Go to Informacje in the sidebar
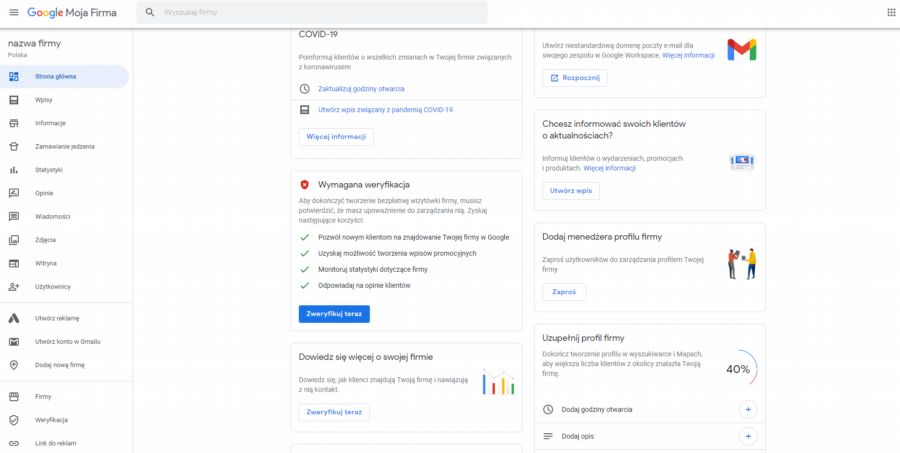The height and width of the screenshot is (453, 900). [x=50, y=123]
